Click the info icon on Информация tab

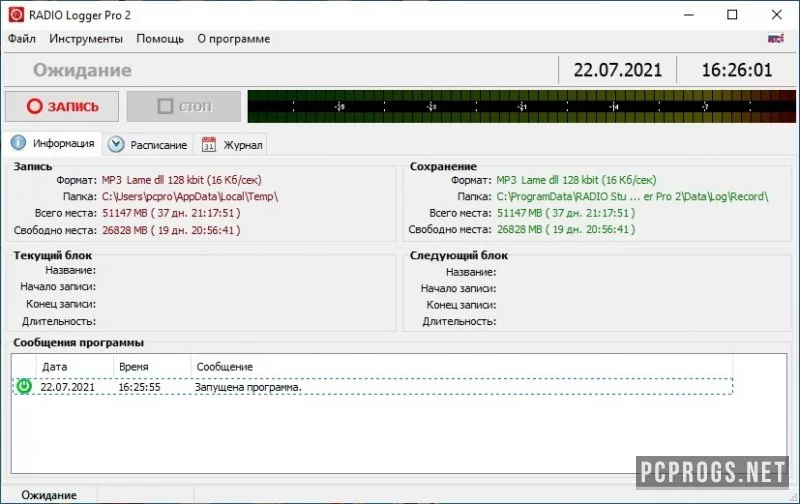pos(18,143)
